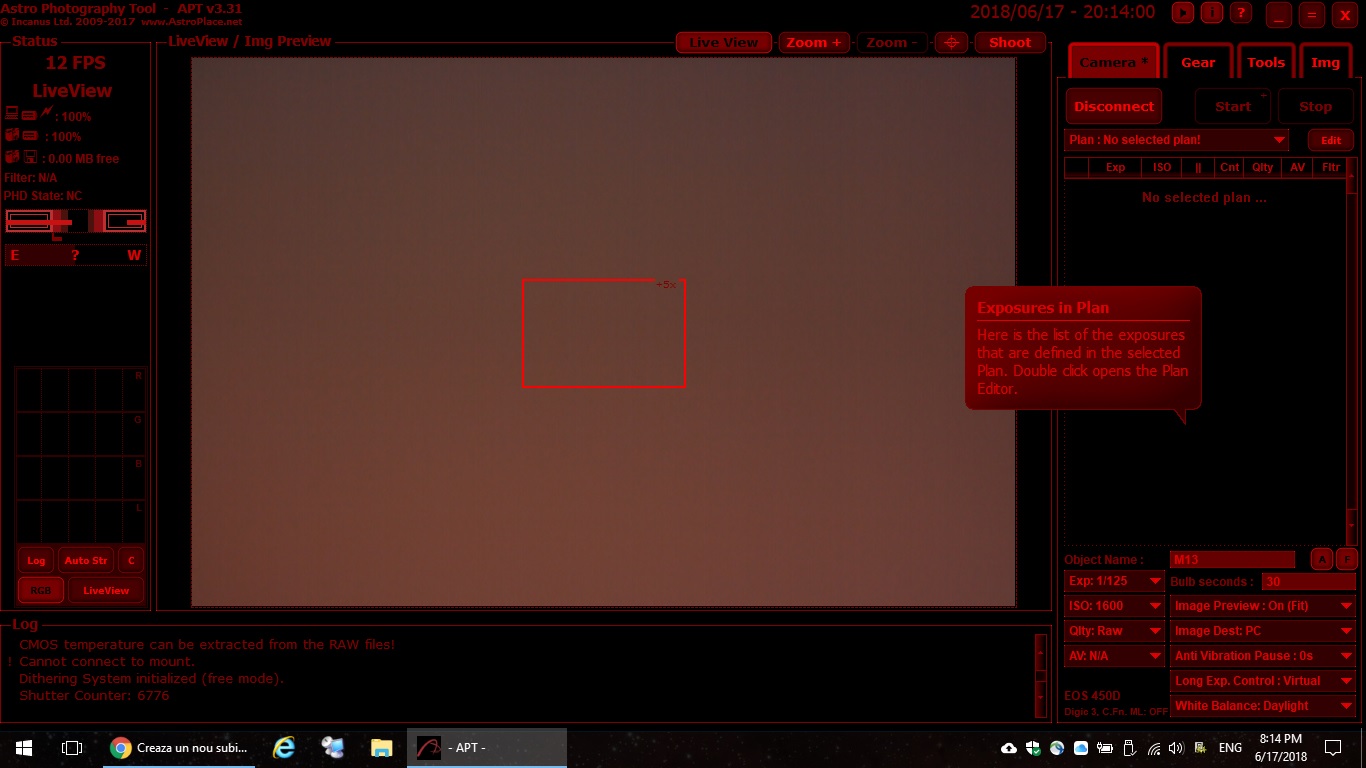Open Task View in the taskbar

(72, 748)
